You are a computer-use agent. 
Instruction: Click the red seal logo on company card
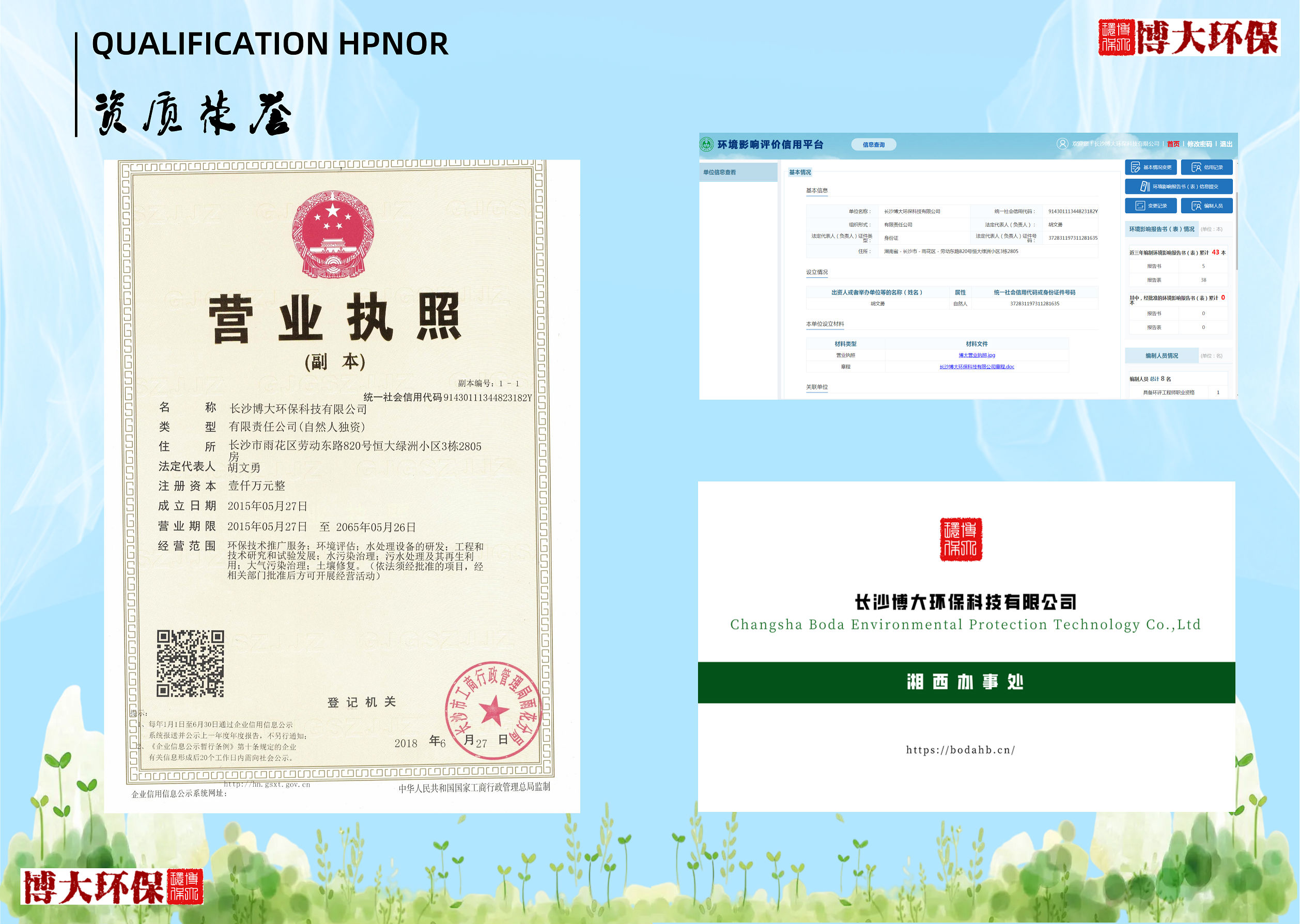tap(961, 540)
